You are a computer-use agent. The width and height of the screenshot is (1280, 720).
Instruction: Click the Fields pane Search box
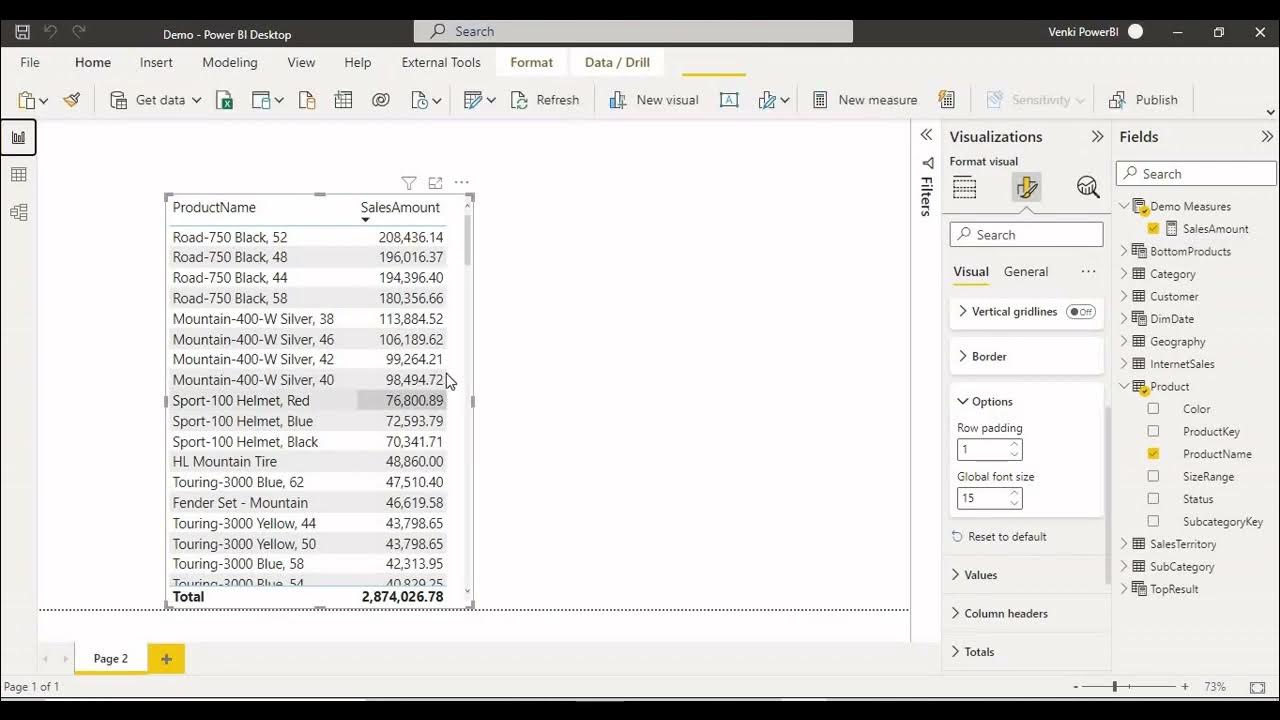pyautogui.click(x=1196, y=174)
